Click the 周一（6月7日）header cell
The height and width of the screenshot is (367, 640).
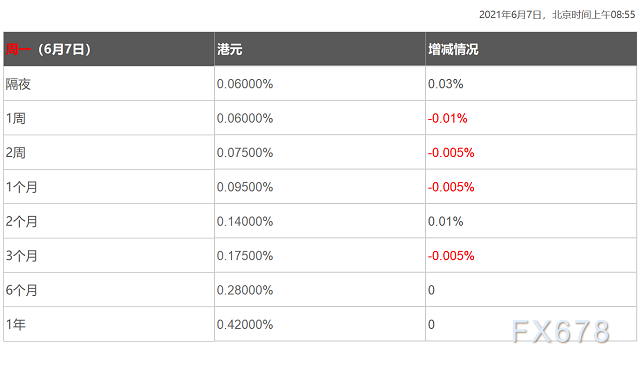[109, 49]
